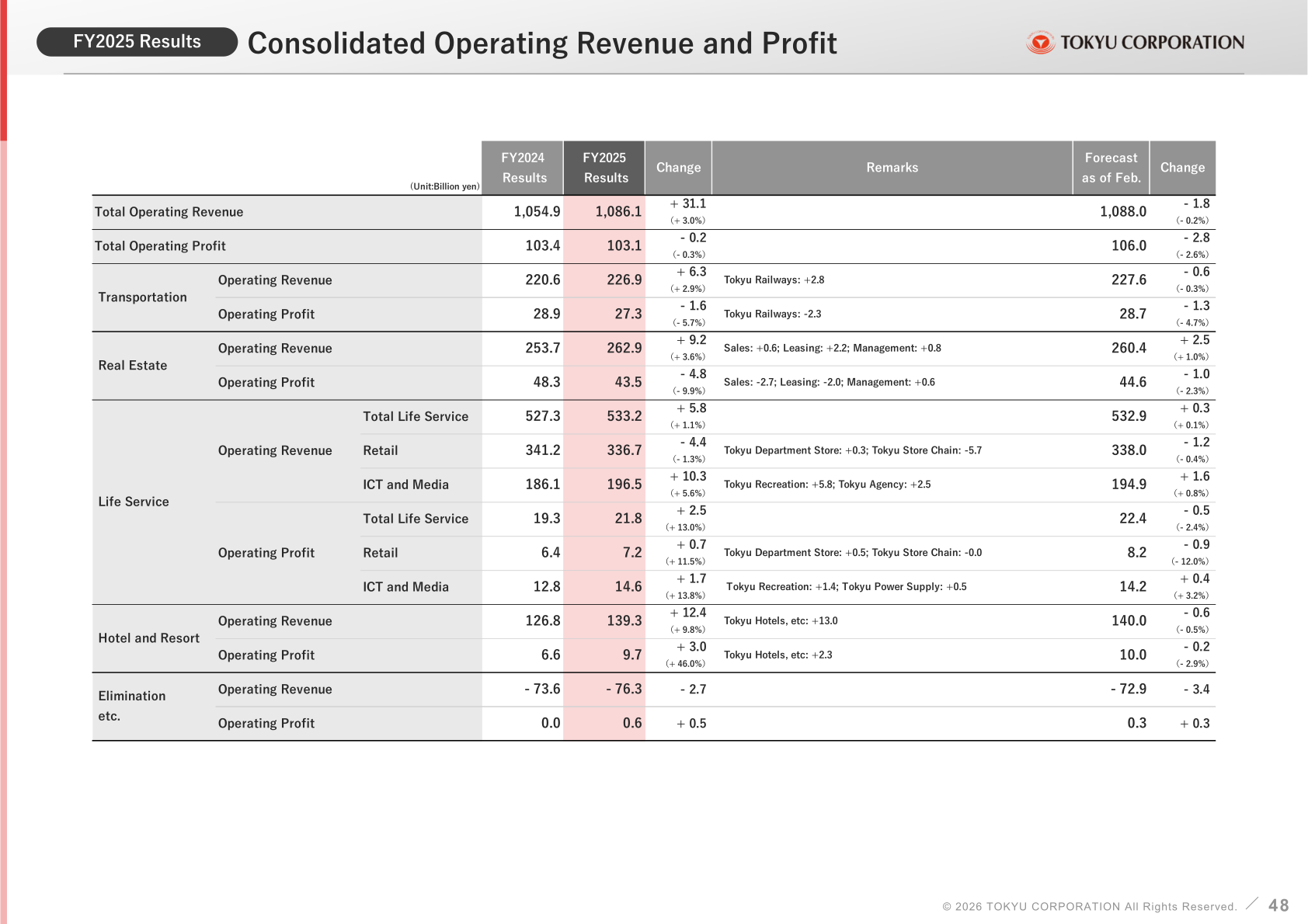Click the Forecast as of Feb. header
This screenshot has height=924, width=1308.
click(1111, 168)
